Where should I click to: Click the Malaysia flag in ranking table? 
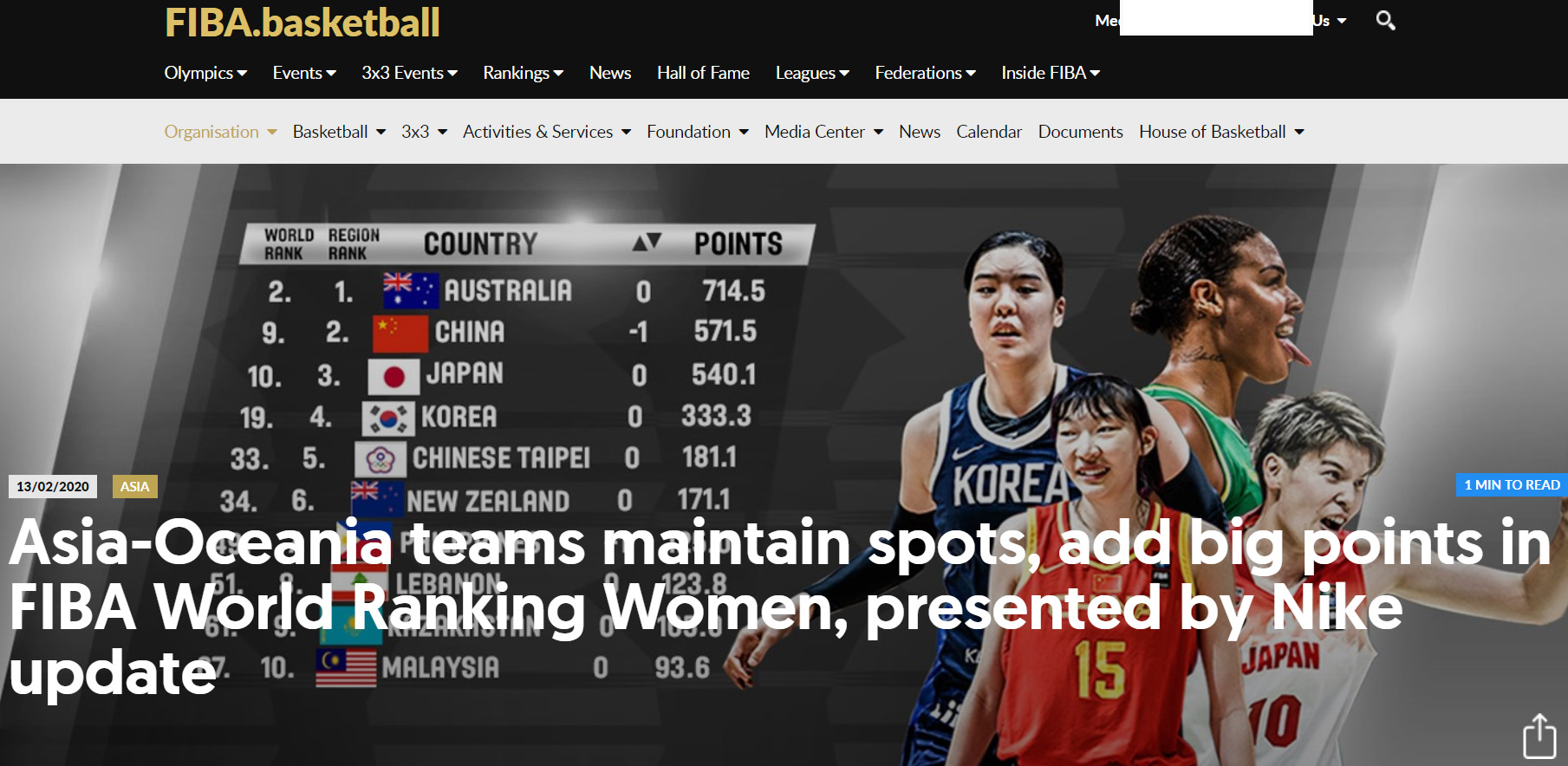click(346, 668)
